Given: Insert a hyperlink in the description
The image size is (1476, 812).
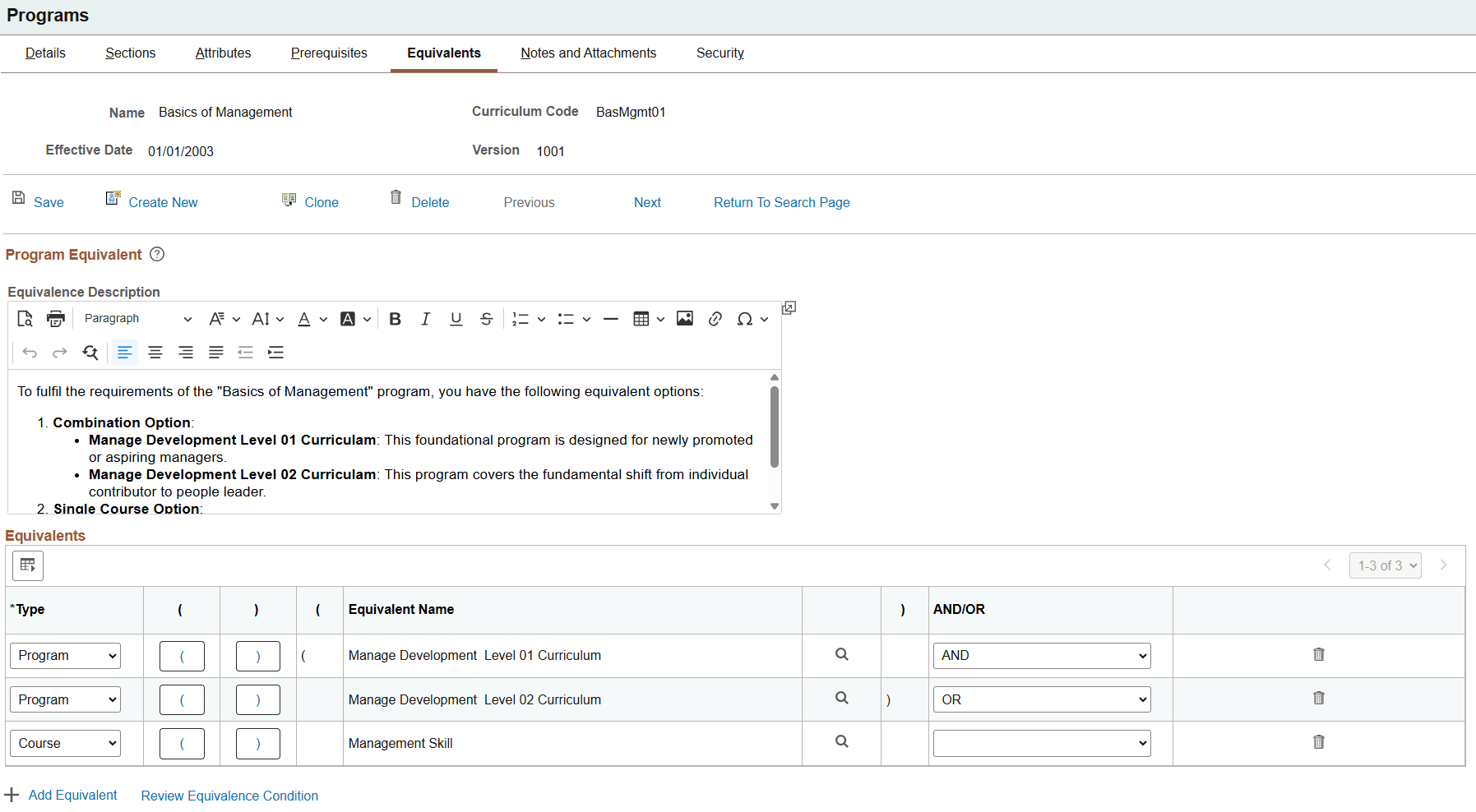Looking at the screenshot, I should 715,318.
